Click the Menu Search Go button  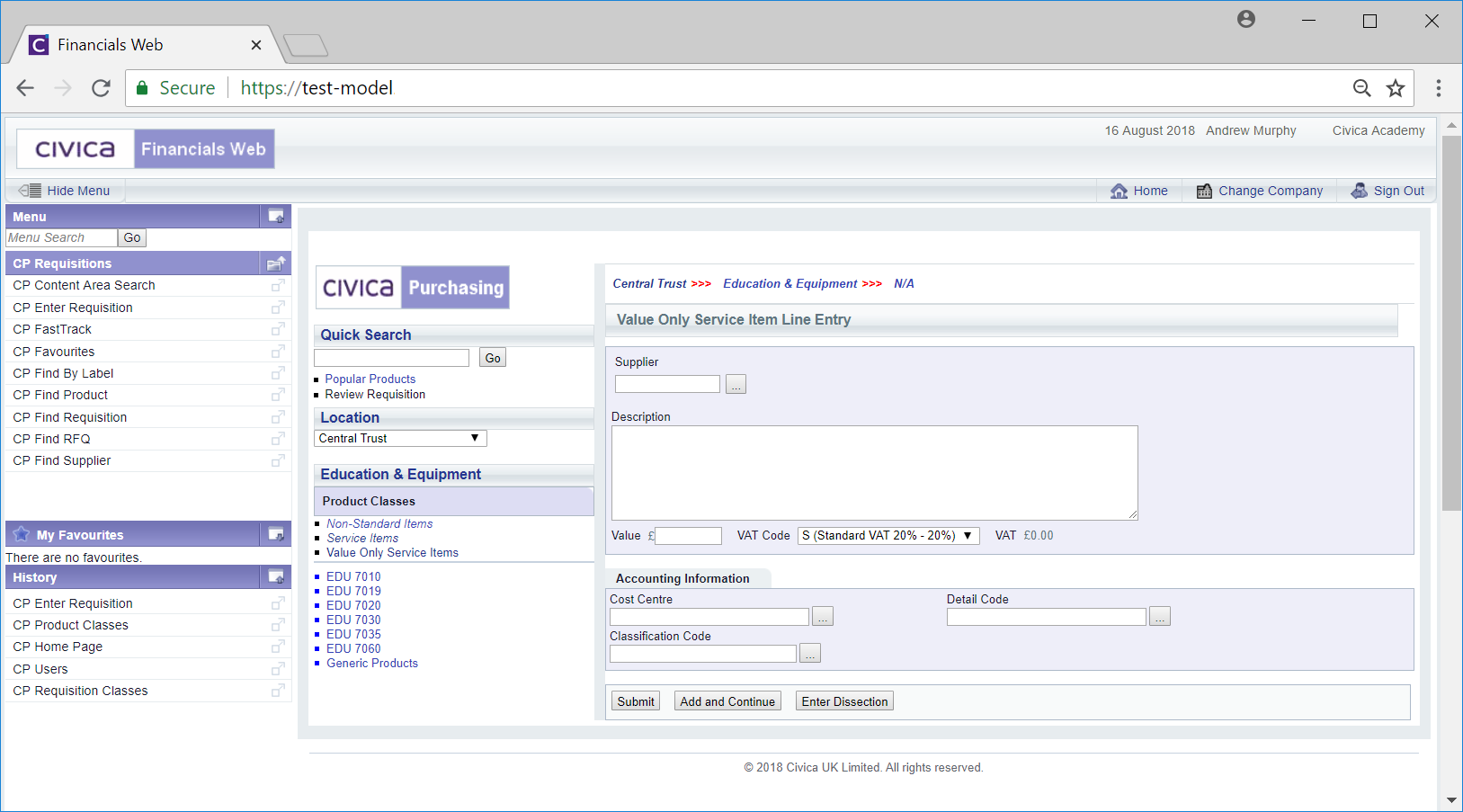click(x=132, y=237)
